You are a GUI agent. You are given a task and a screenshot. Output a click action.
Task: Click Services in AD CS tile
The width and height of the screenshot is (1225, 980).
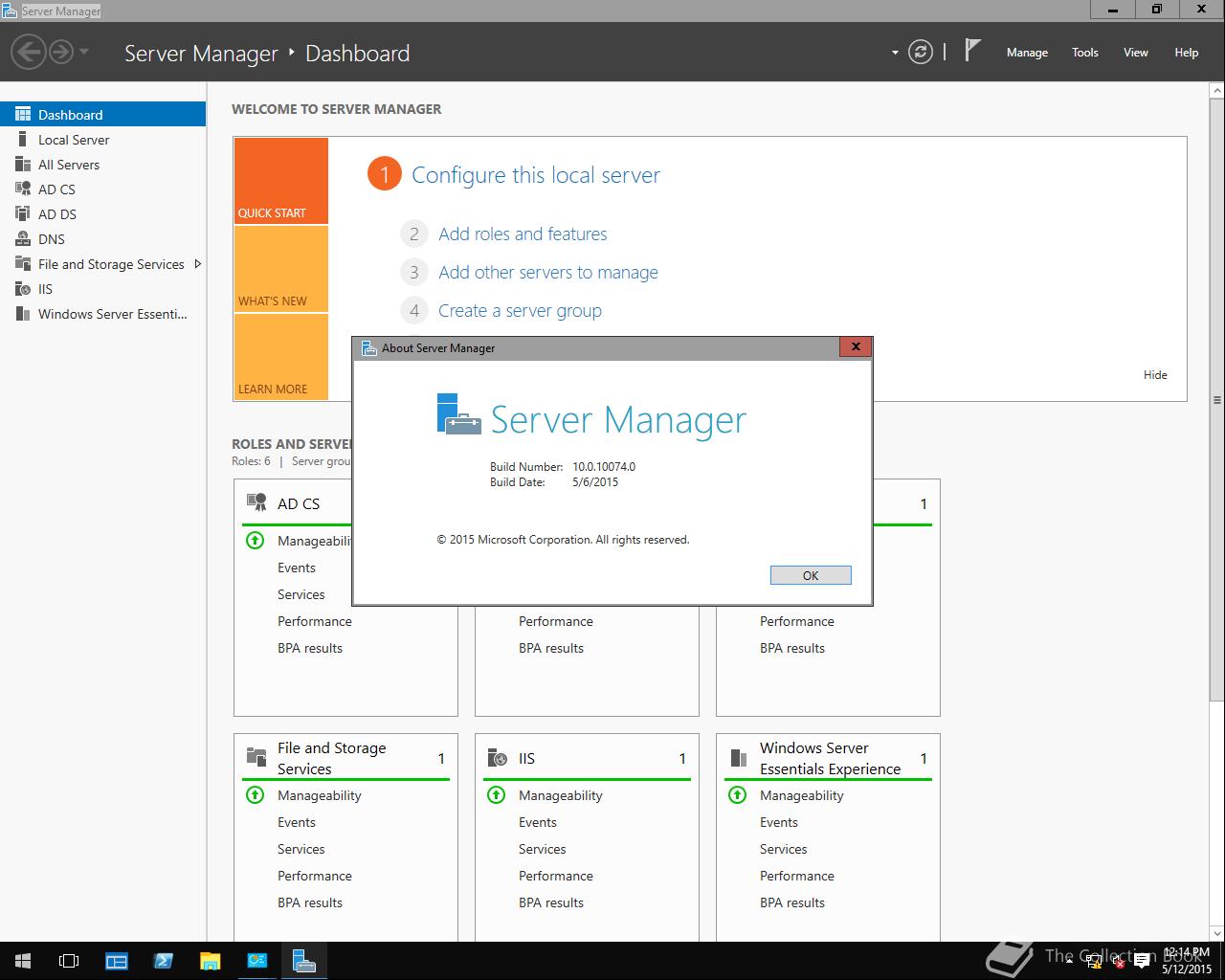pyautogui.click(x=301, y=594)
